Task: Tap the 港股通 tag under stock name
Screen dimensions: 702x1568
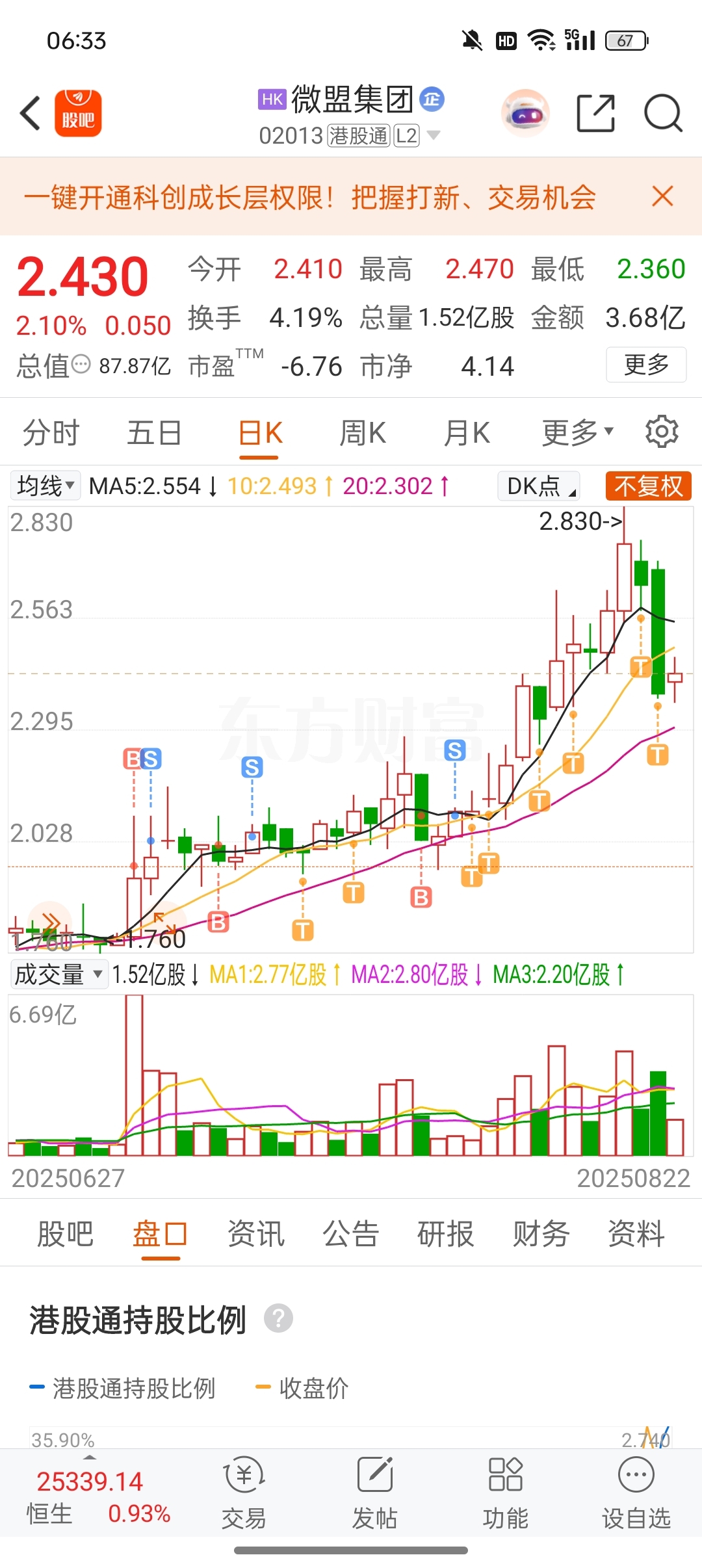Action: click(x=359, y=136)
